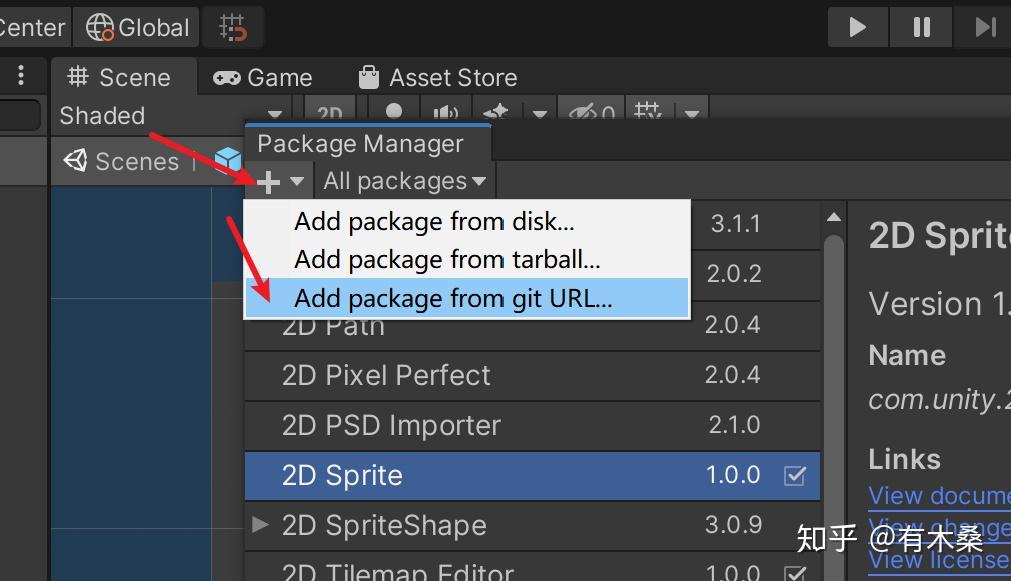The height and width of the screenshot is (581, 1011).
Task: Click the plus add-package icon
Action: [x=268, y=182]
